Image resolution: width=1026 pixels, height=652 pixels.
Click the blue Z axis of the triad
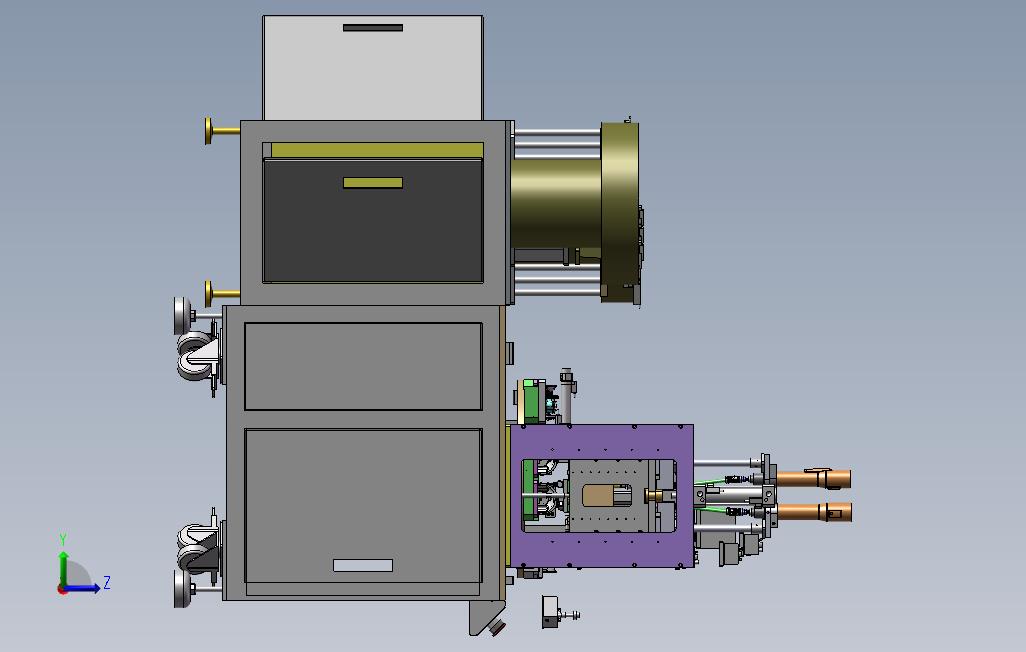tap(83, 588)
